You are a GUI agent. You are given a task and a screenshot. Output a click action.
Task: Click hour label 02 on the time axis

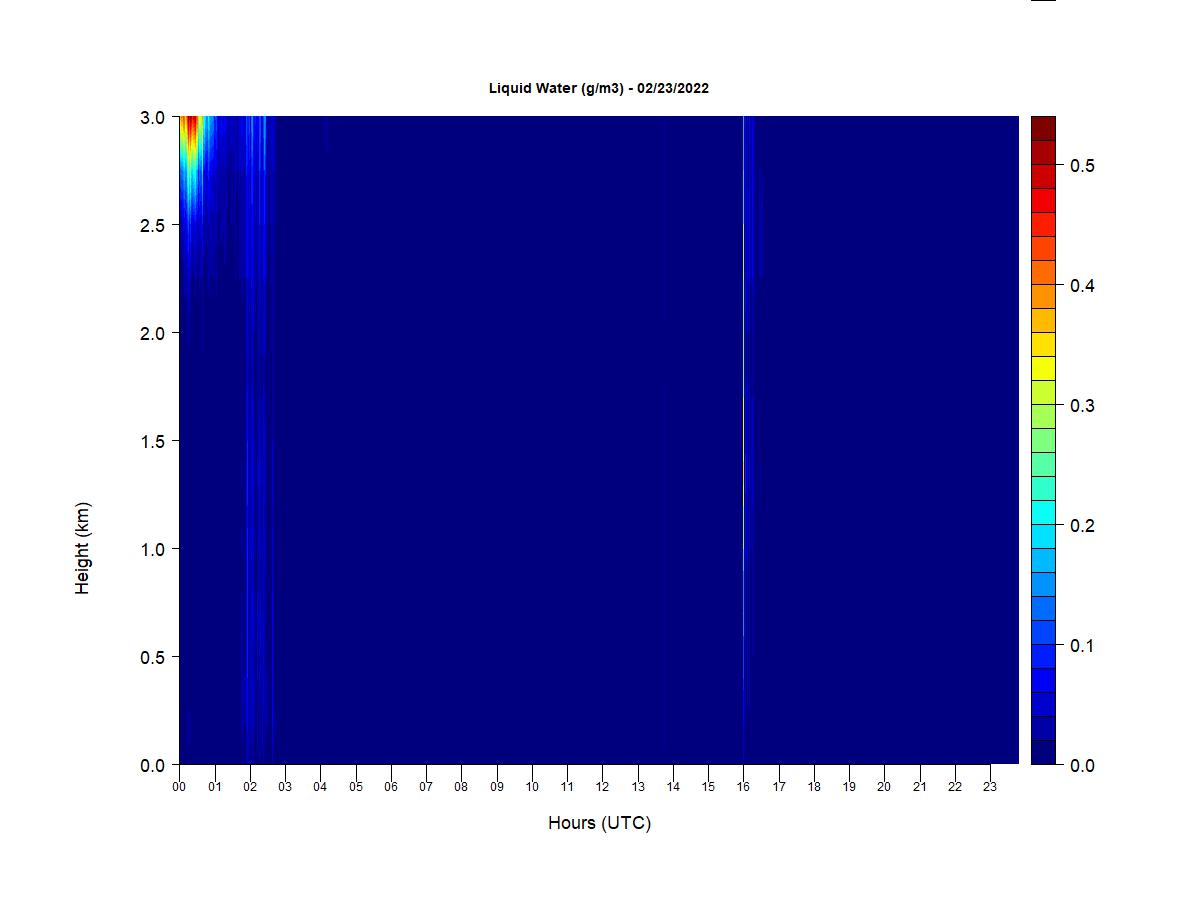[x=250, y=786]
